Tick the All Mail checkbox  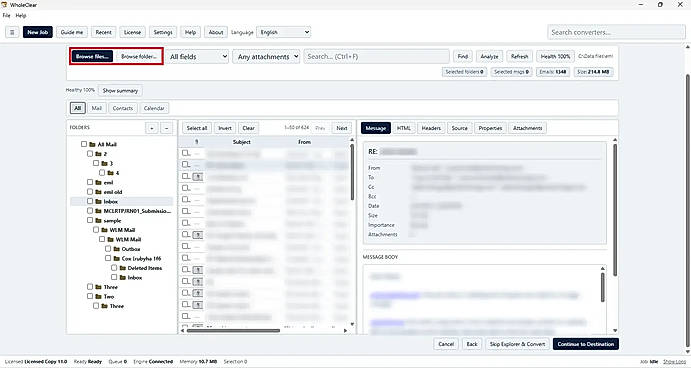[x=84, y=144]
